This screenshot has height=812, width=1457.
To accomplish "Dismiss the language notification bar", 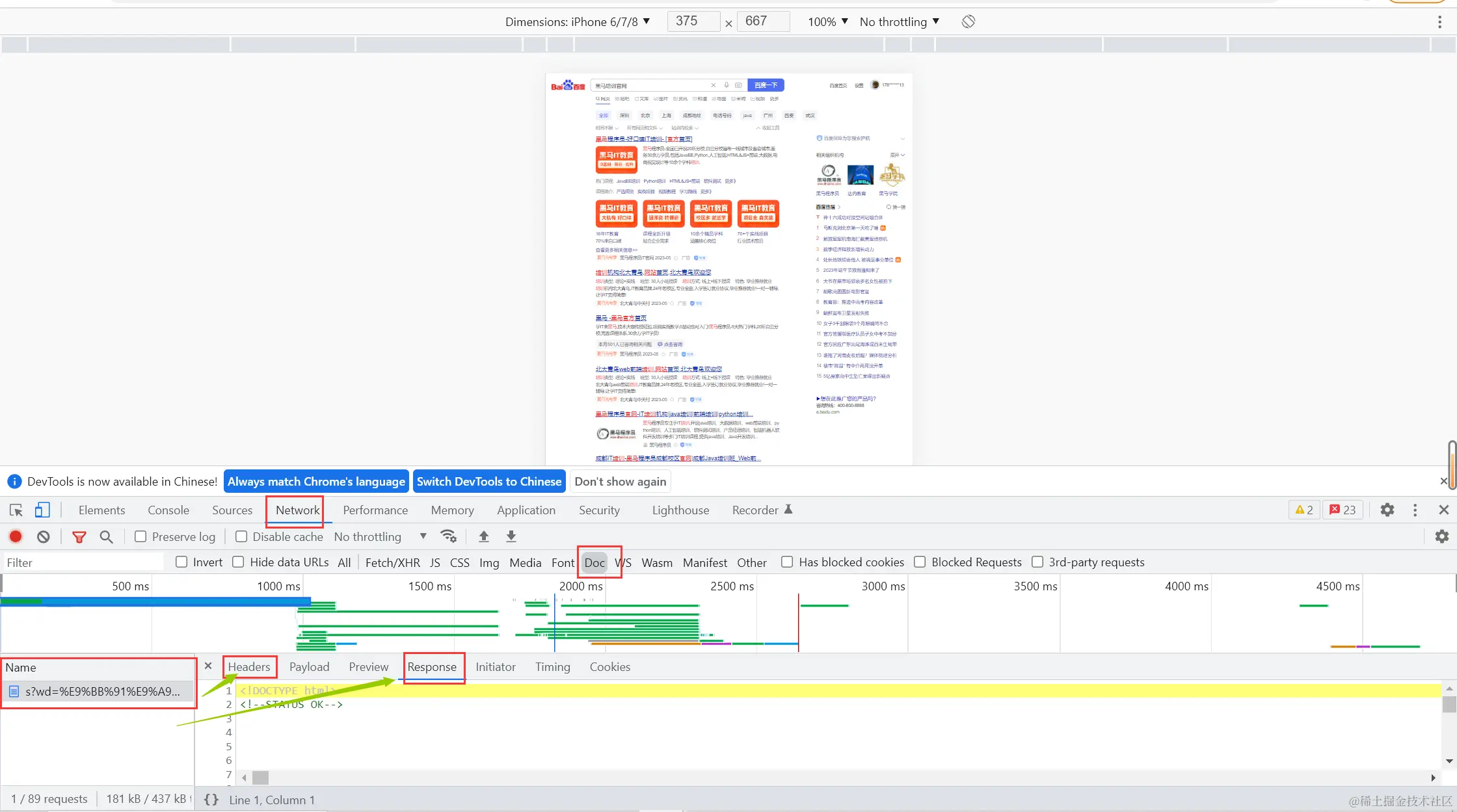I will click(1443, 481).
